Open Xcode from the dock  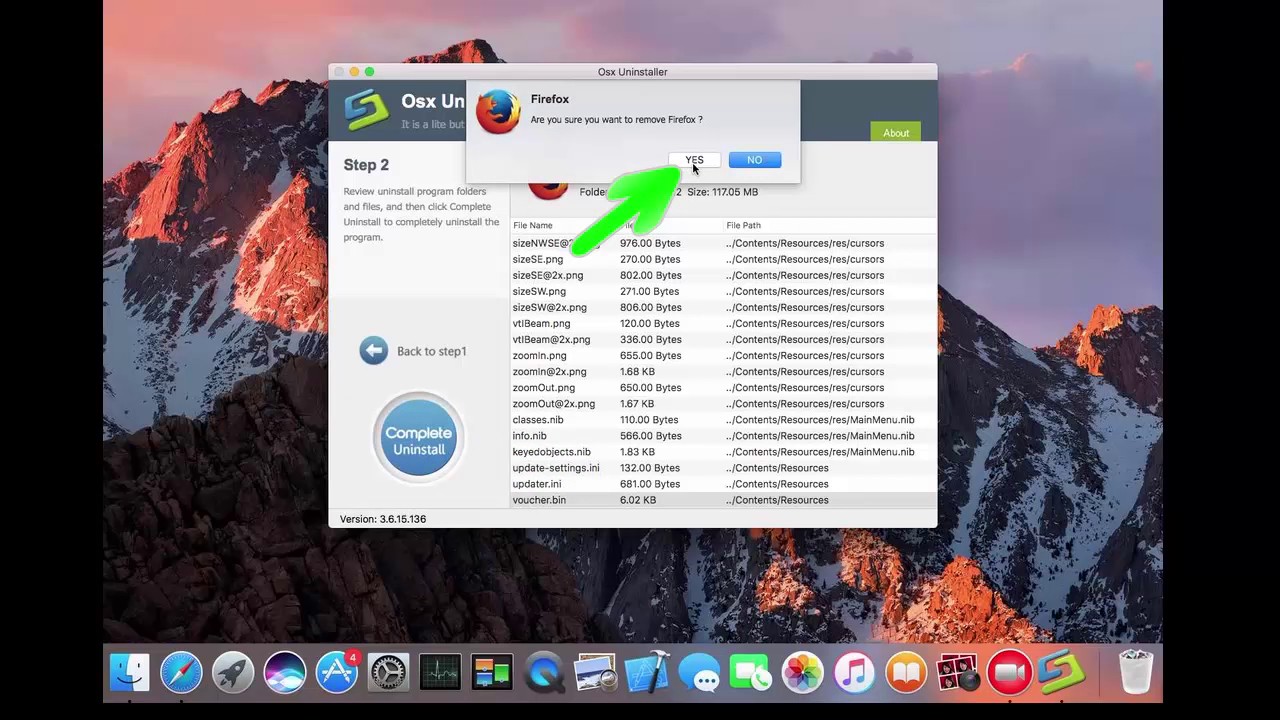pos(647,671)
